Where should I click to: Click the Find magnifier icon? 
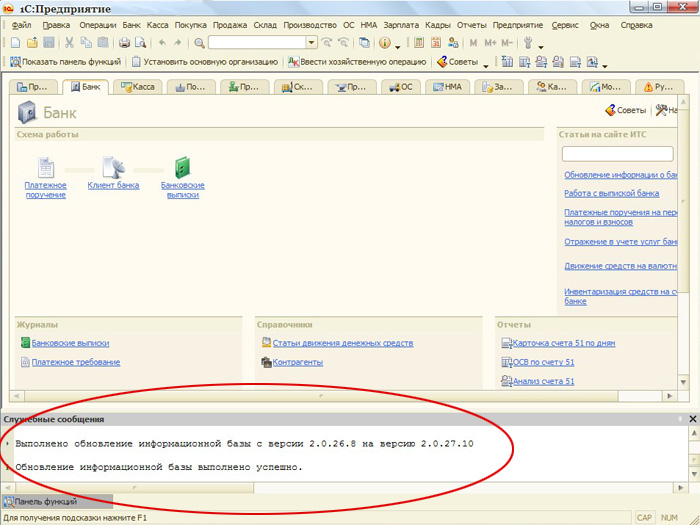coord(199,43)
